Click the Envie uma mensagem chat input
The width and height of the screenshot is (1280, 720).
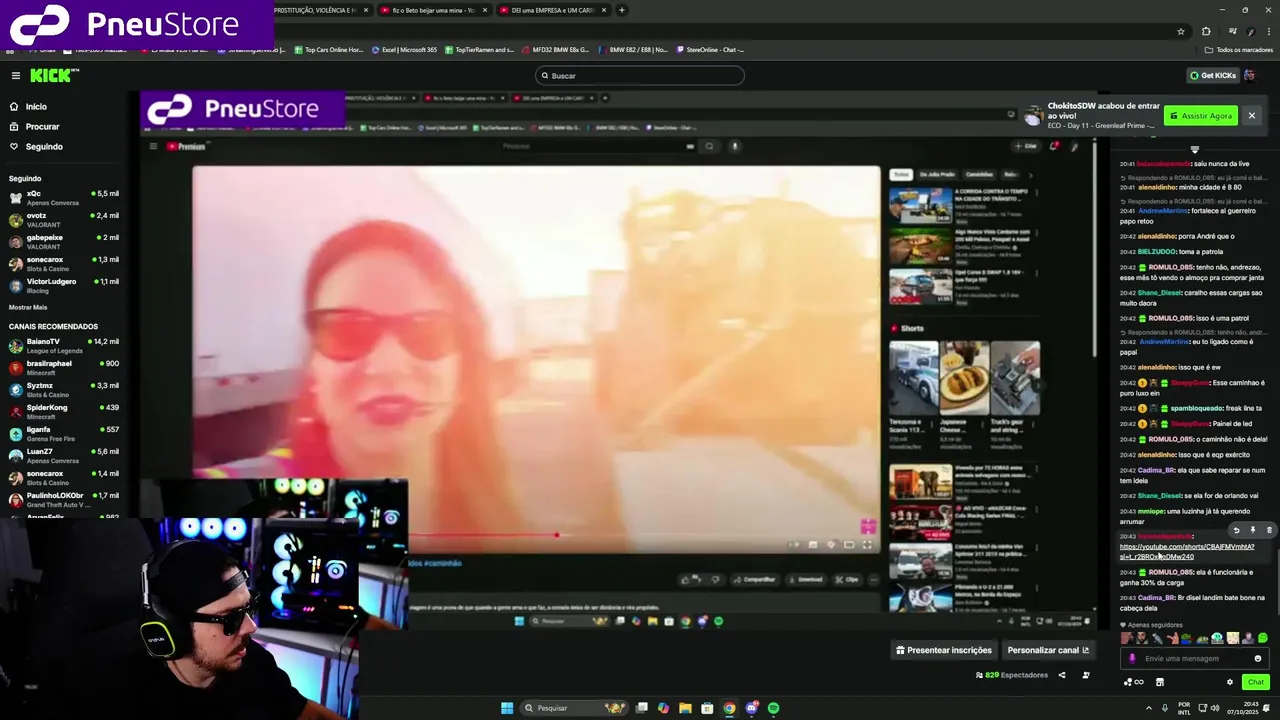tap(1195, 658)
